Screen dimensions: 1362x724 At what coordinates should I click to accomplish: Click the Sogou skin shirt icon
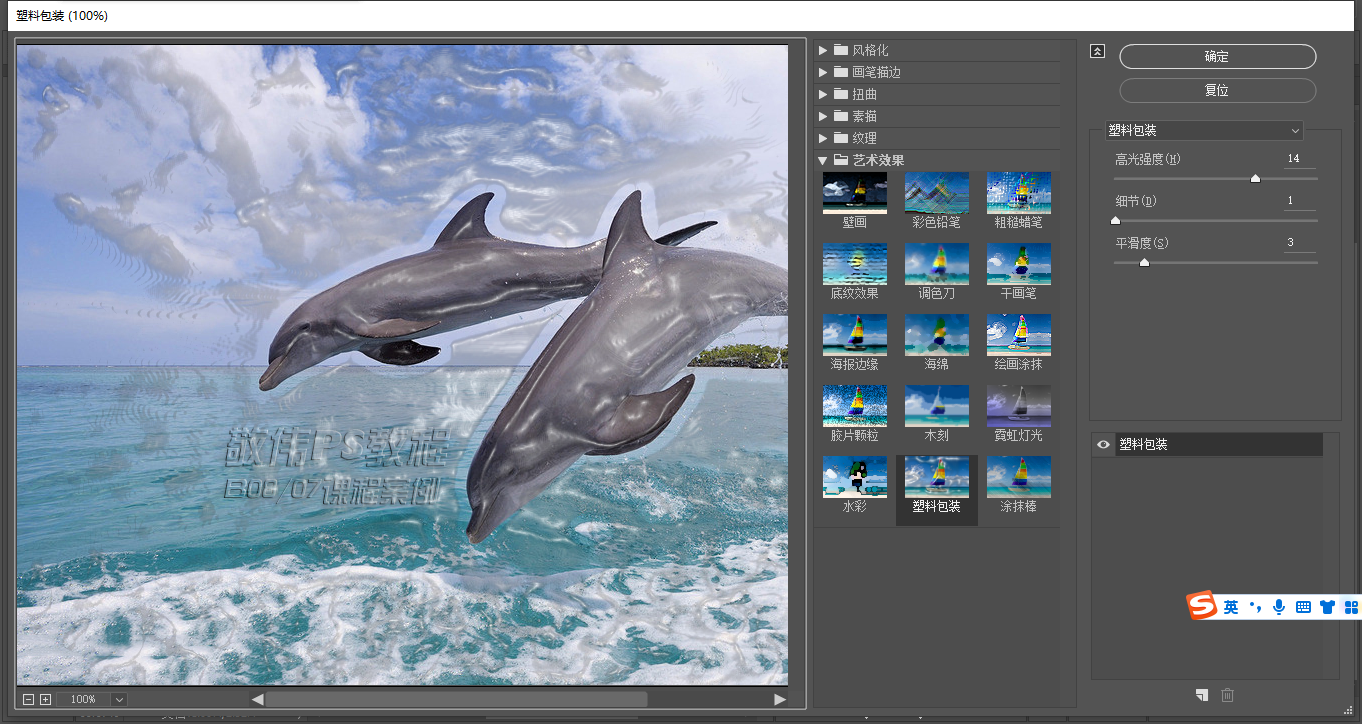tap(1328, 607)
